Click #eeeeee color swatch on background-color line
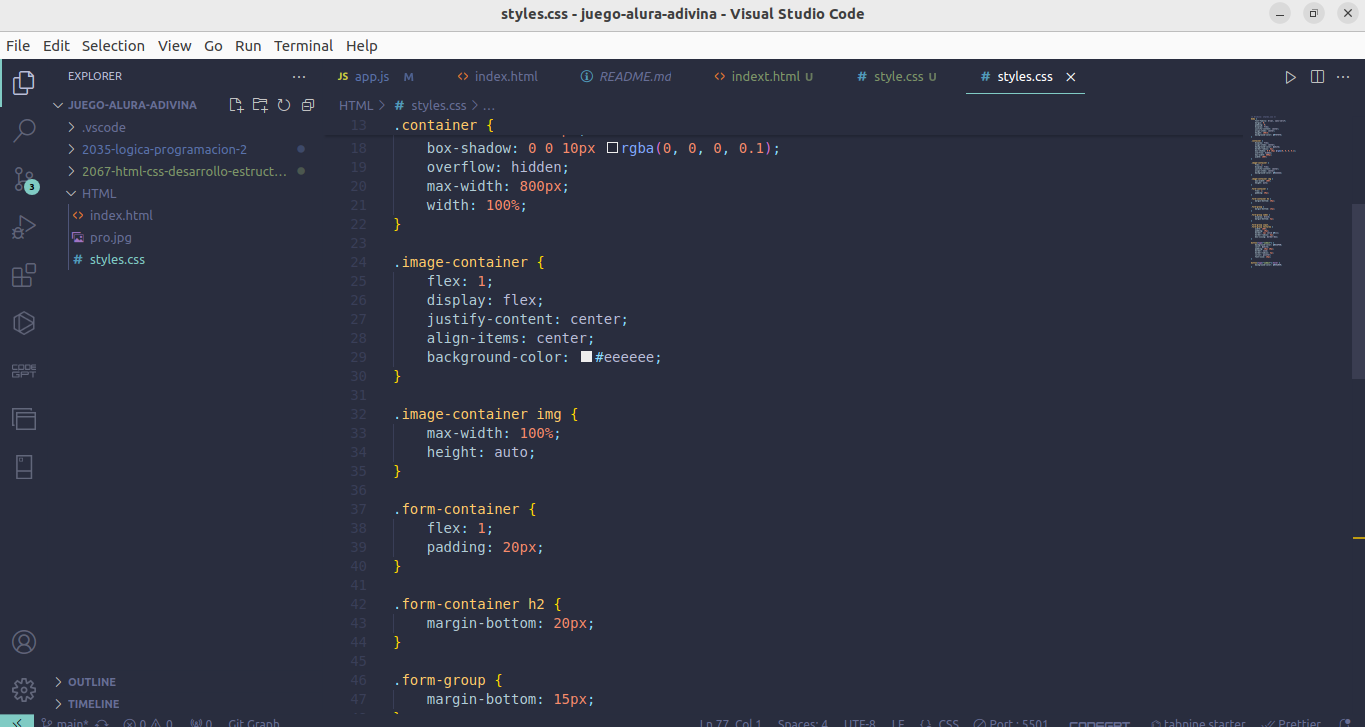 (586, 357)
